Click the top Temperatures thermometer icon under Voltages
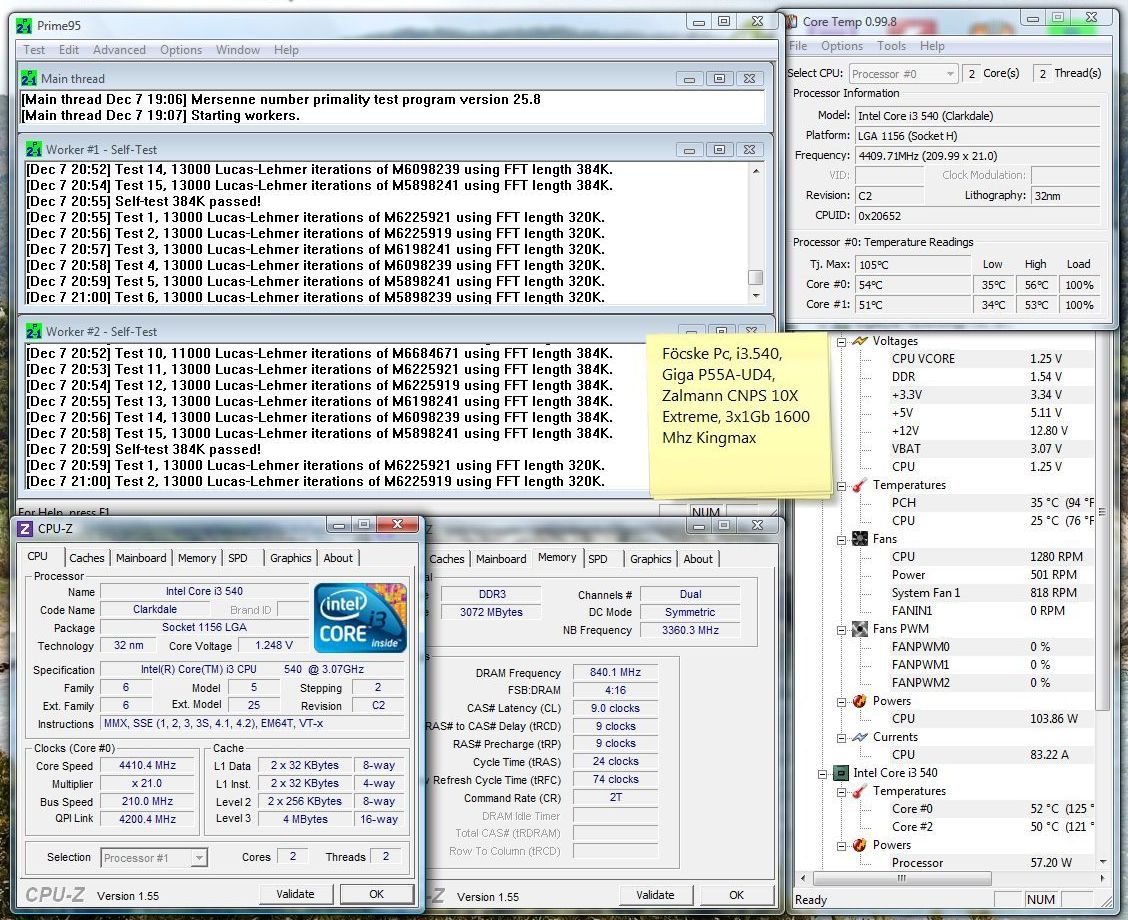The width and height of the screenshot is (1128, 920). [860, 485]
